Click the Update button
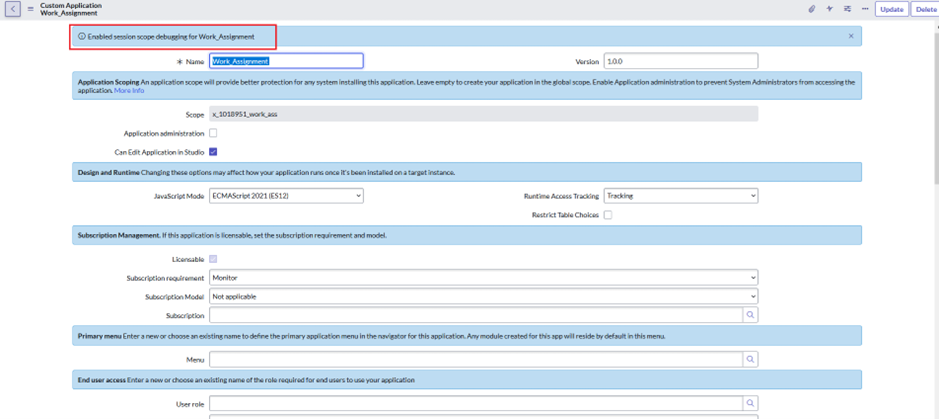This screenshot has height=419, width=939. pos(891,9)
